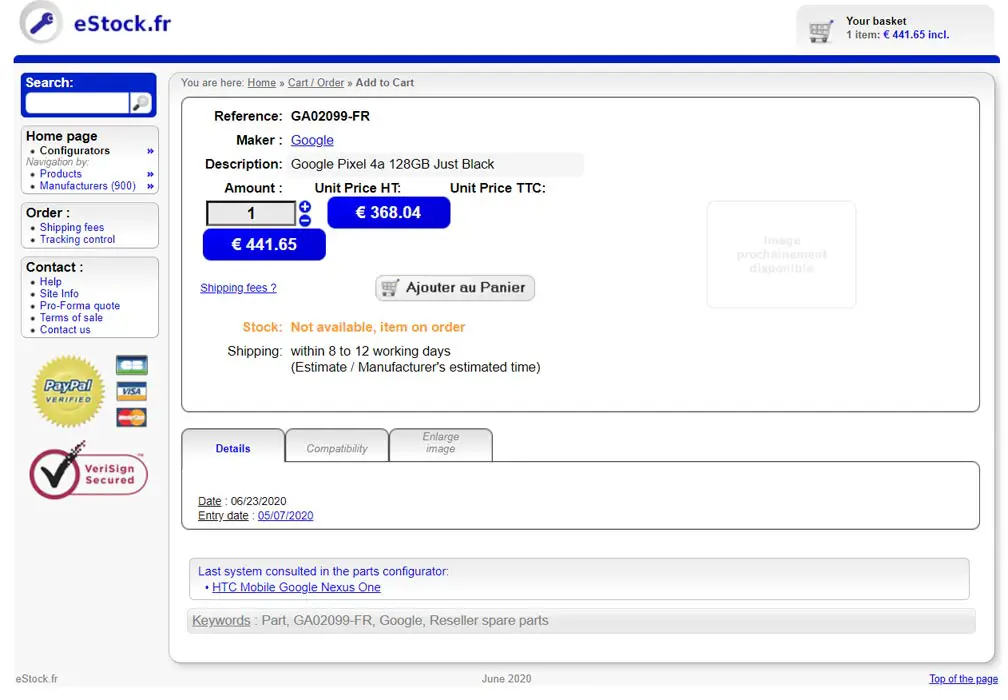Open Terms of sale link
Screen dimensions: 1008x700
click(71, 318)
